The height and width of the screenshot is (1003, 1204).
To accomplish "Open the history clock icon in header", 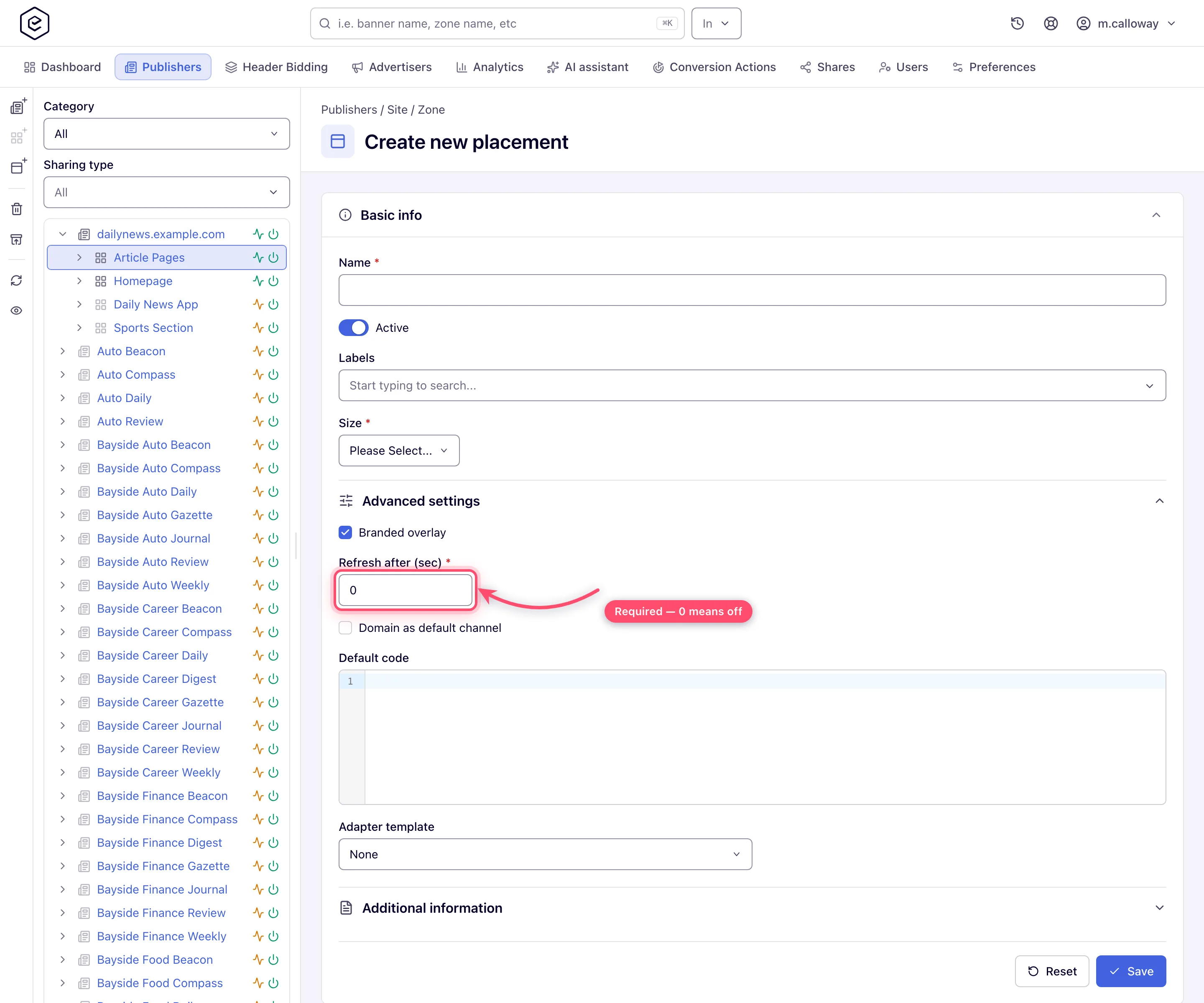I will (x=1017, y=23).
